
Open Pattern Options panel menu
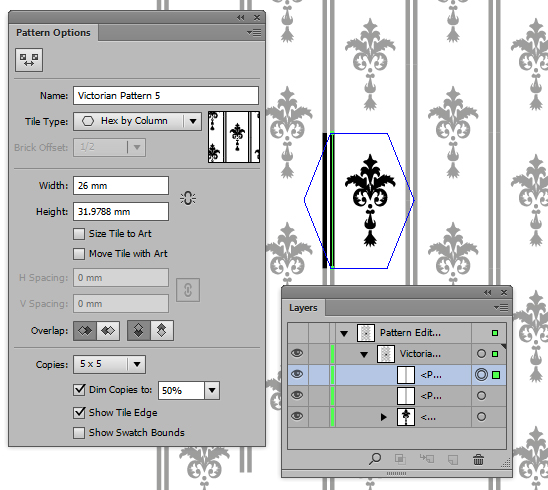(x=254, y=33)
